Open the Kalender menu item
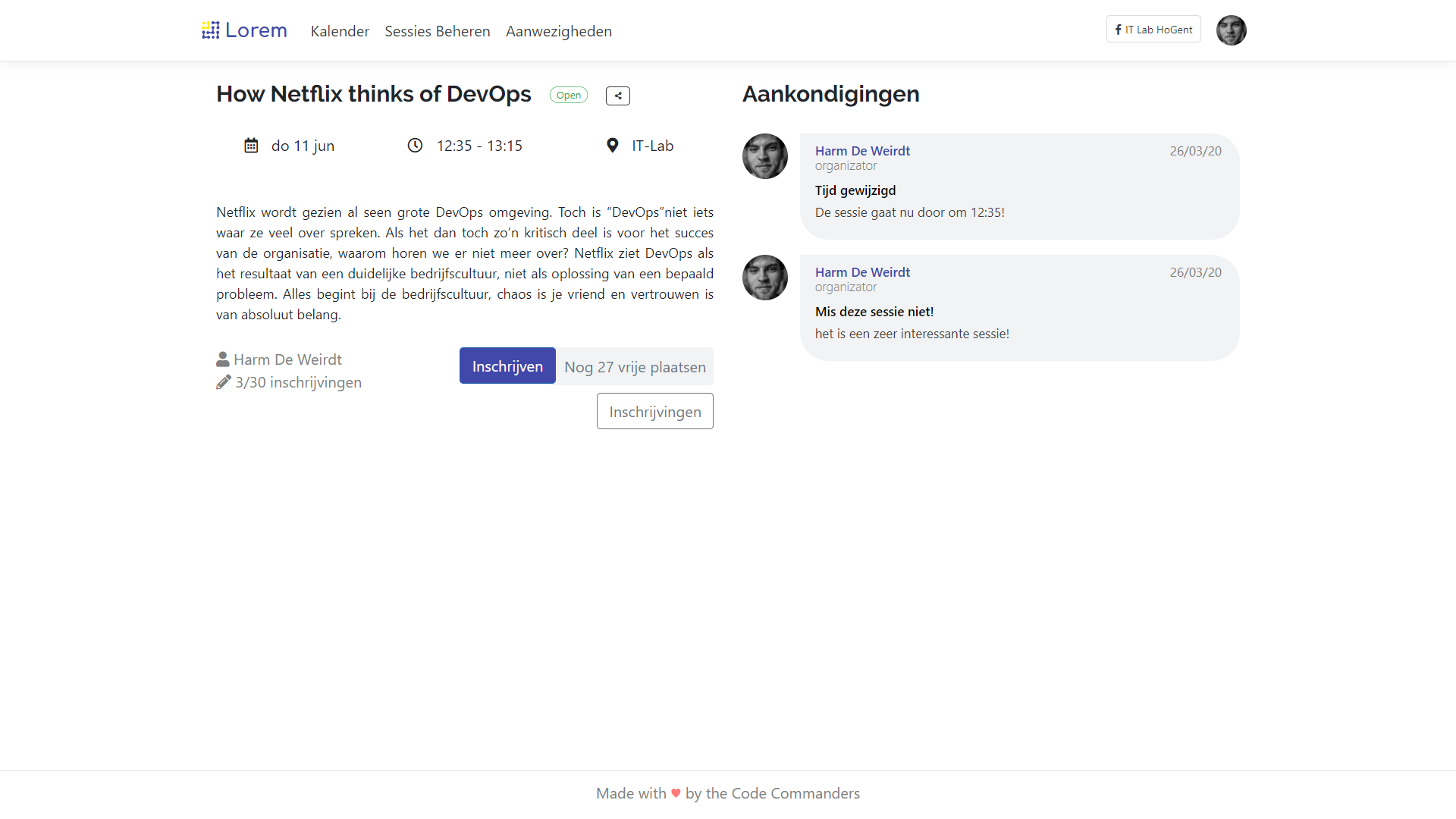This screenshot has height=819, width=1456. 340,31
